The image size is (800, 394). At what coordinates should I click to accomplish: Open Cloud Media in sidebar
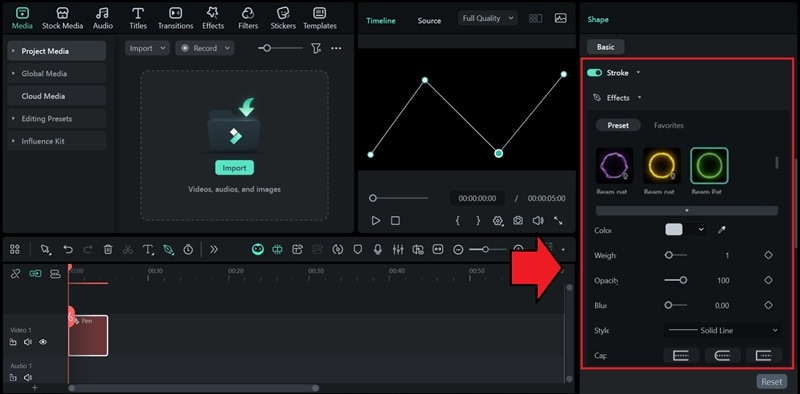coord(57,96)
